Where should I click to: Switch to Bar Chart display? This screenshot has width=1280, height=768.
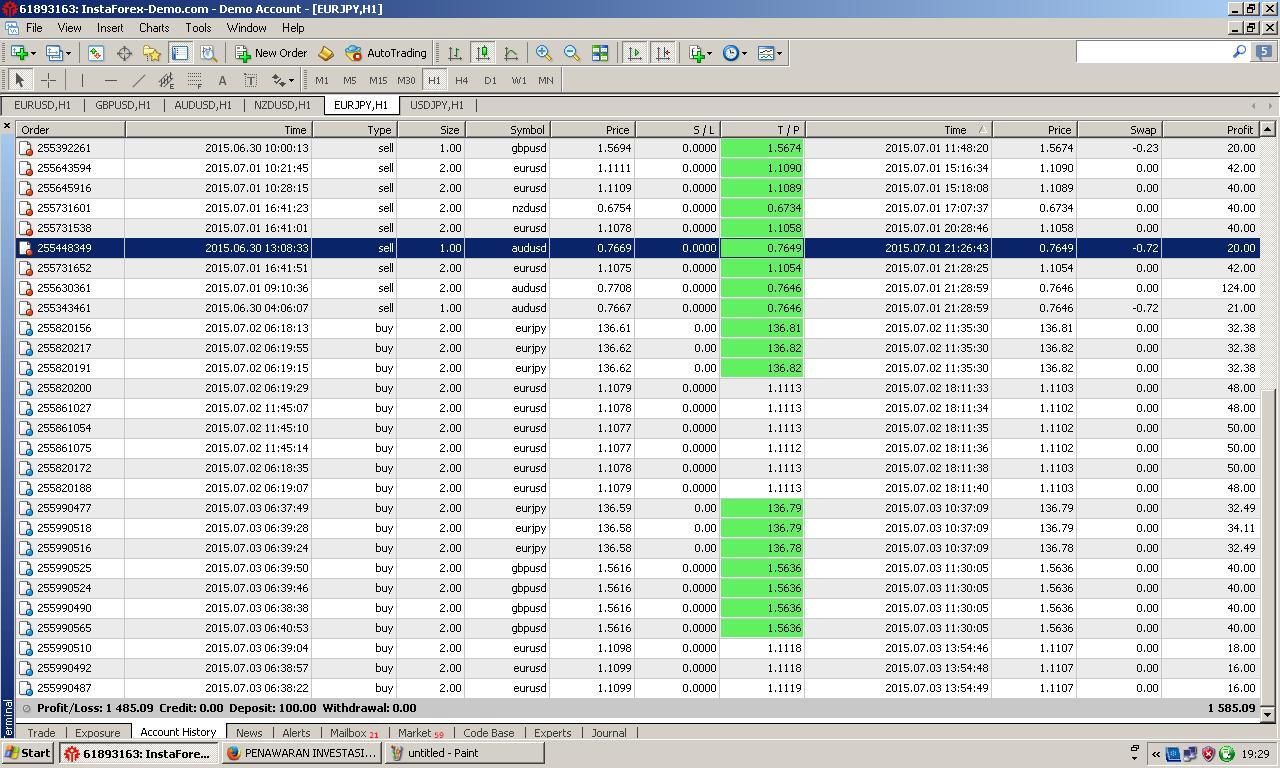(x=455, y=53)
